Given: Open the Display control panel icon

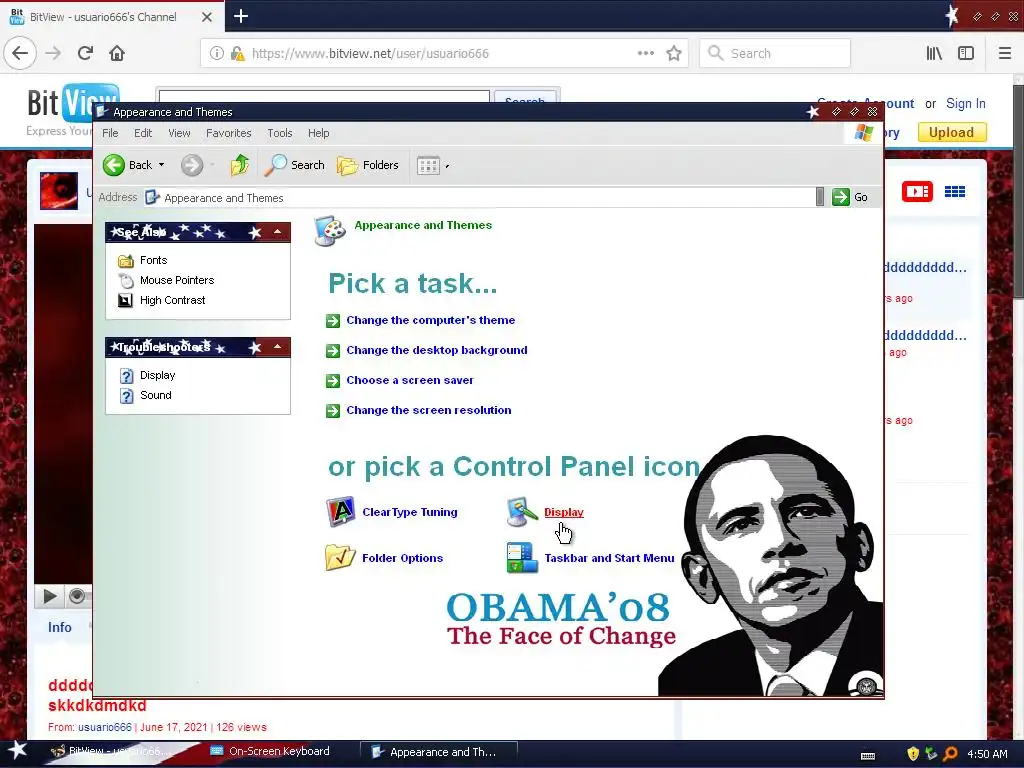Looking at the screenshot, I should tap(522, 512).
